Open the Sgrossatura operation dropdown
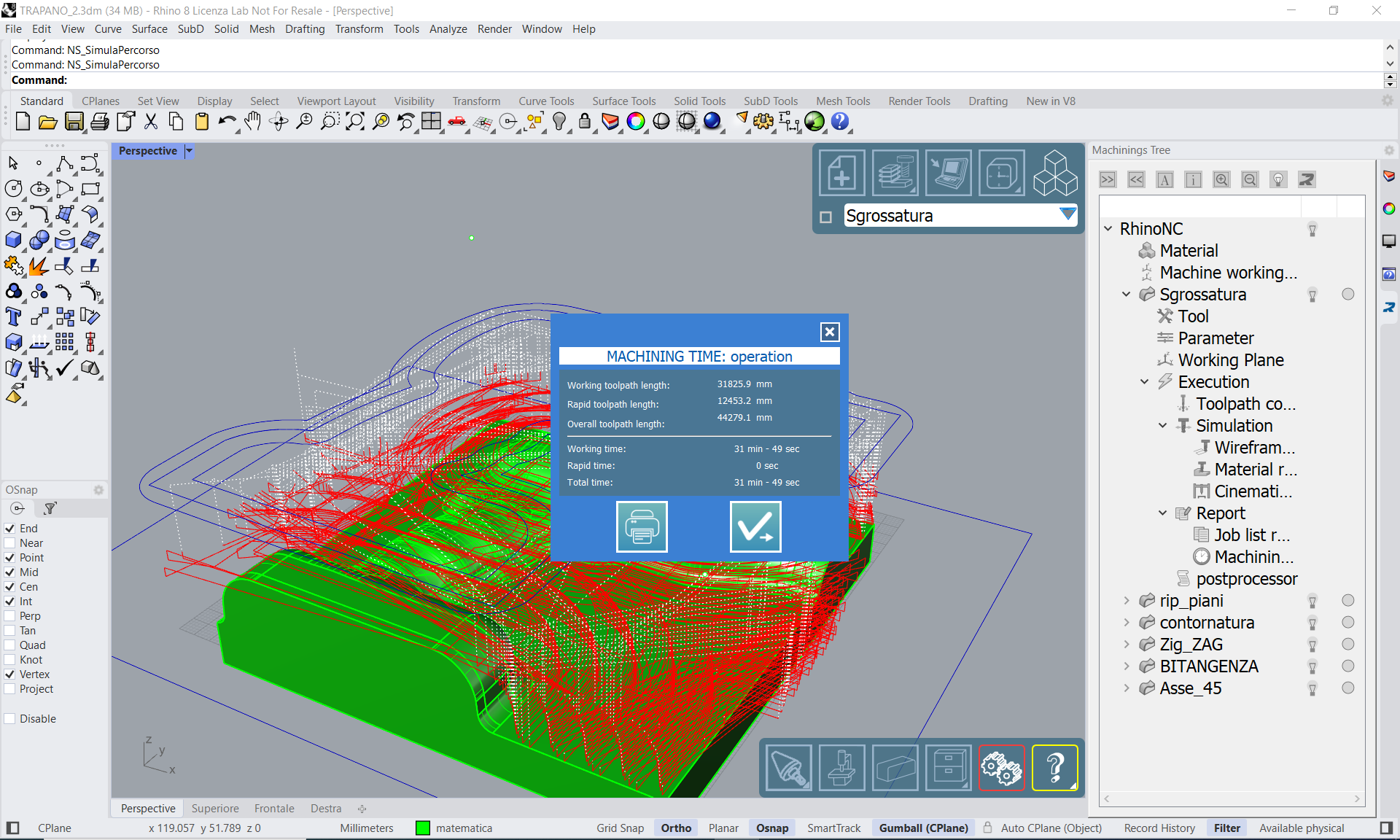1400x840 pixels. [1067, 214]
